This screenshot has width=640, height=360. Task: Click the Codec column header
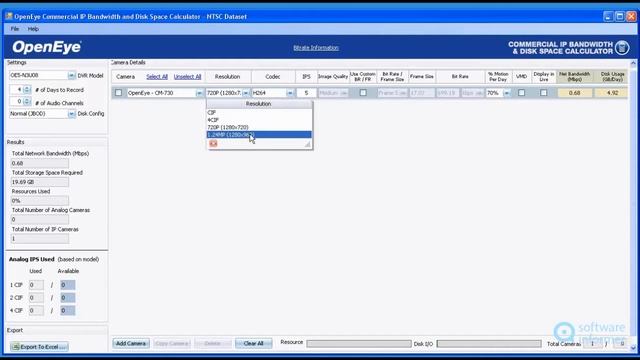click(273, 77)
